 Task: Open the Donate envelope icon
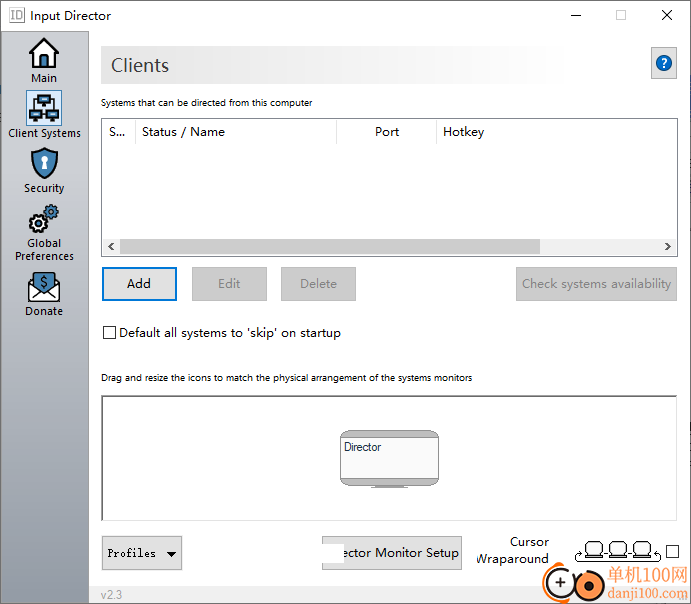click(x=44, y=286)
